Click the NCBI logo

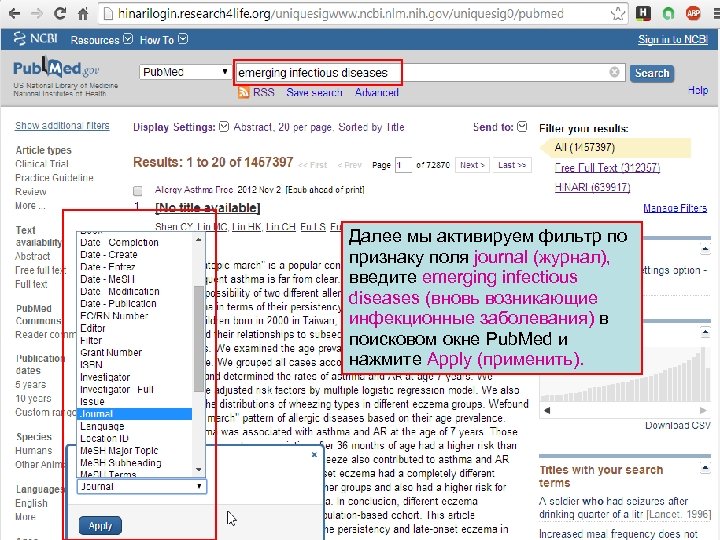(x=35, y=39)
